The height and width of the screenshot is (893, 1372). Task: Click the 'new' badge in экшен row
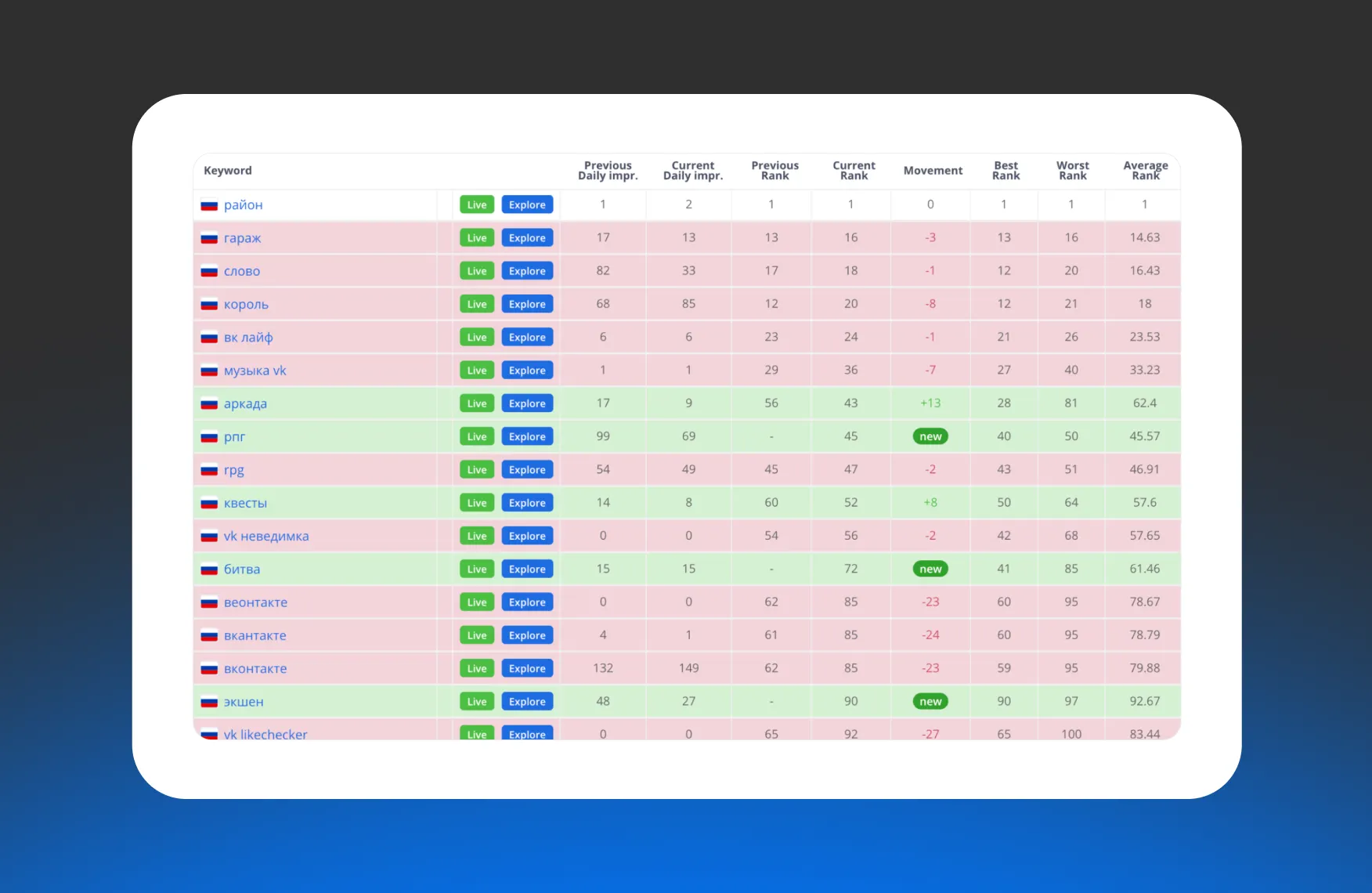tap(930, 701)
